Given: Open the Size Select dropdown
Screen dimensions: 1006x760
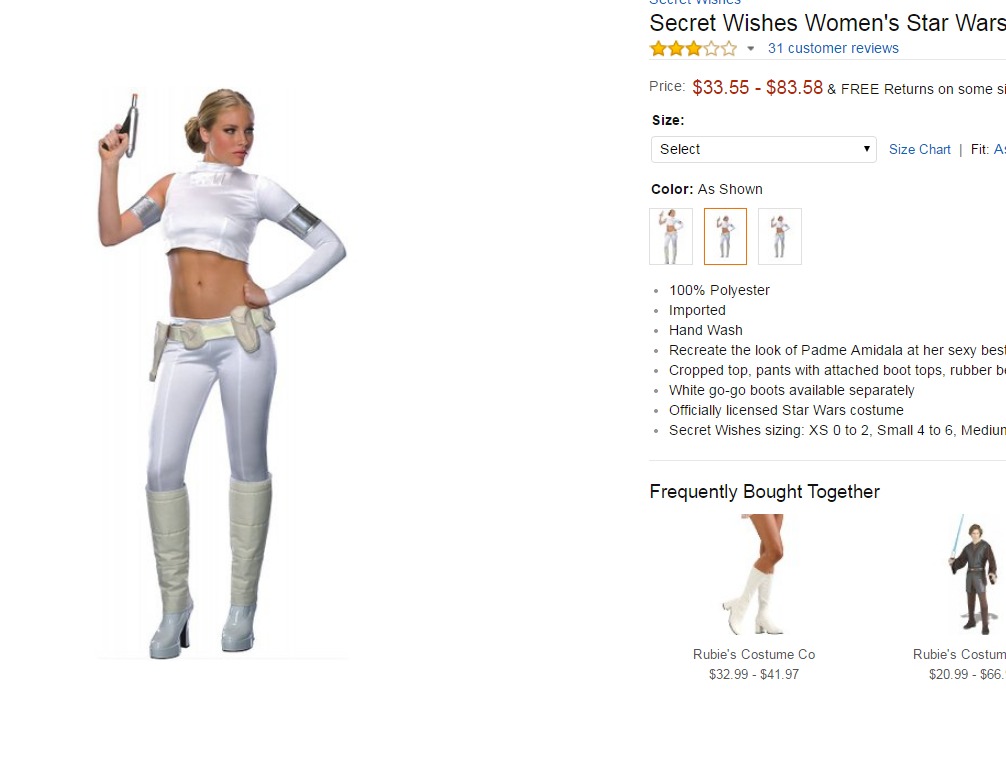Looking at the screenshot, I should [x=763, y=149].
